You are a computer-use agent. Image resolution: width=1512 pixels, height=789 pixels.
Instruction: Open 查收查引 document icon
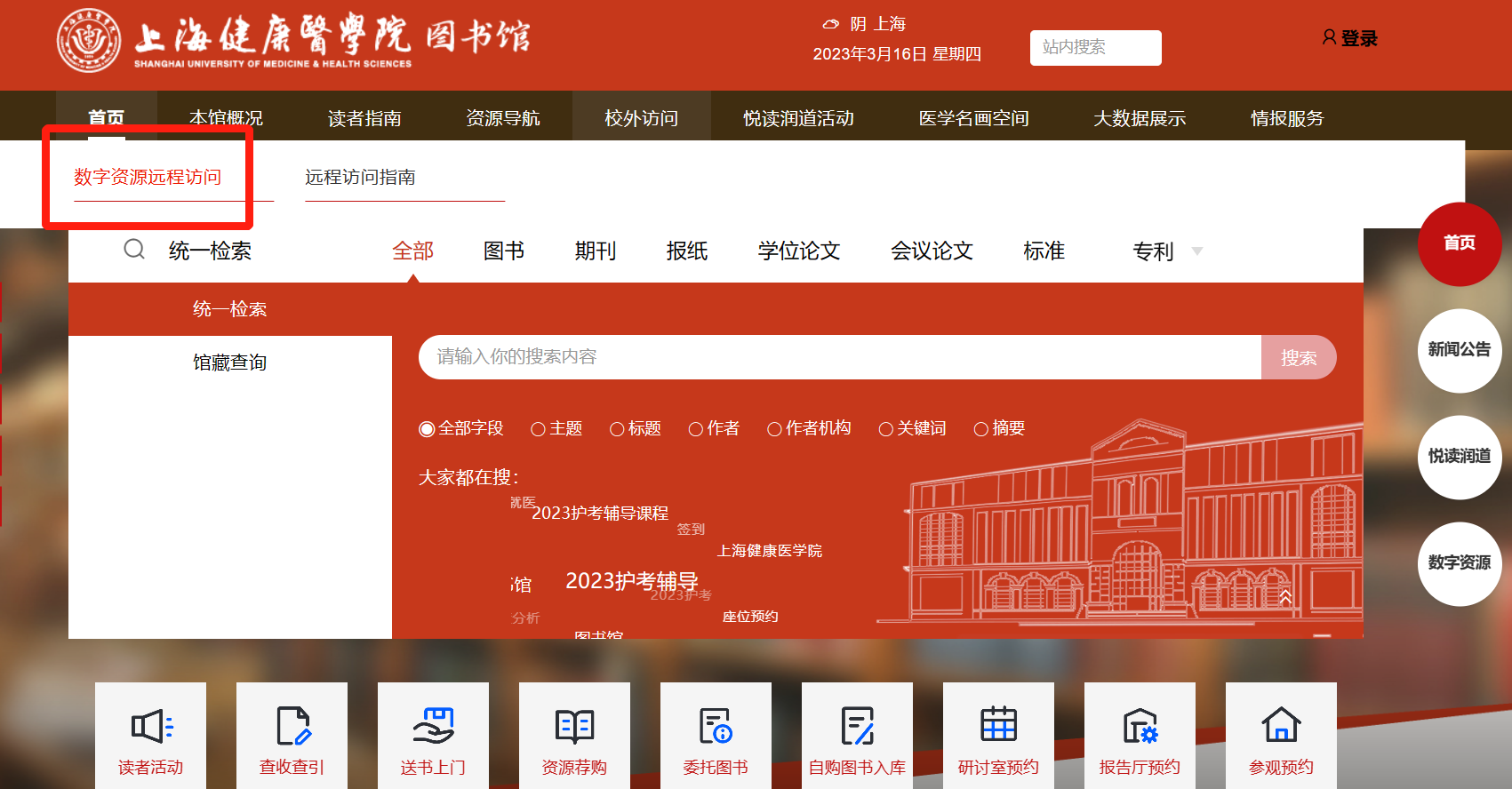(292, 726)
